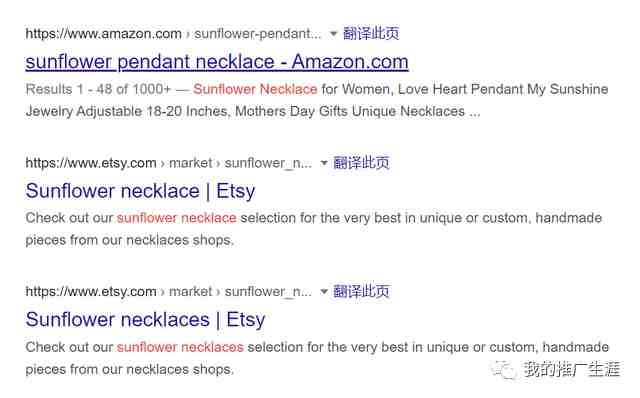Click the second https://www.etsy.com URL breadcrumb
This screenshot has height=398, width=640.
(x=91, y=291)
